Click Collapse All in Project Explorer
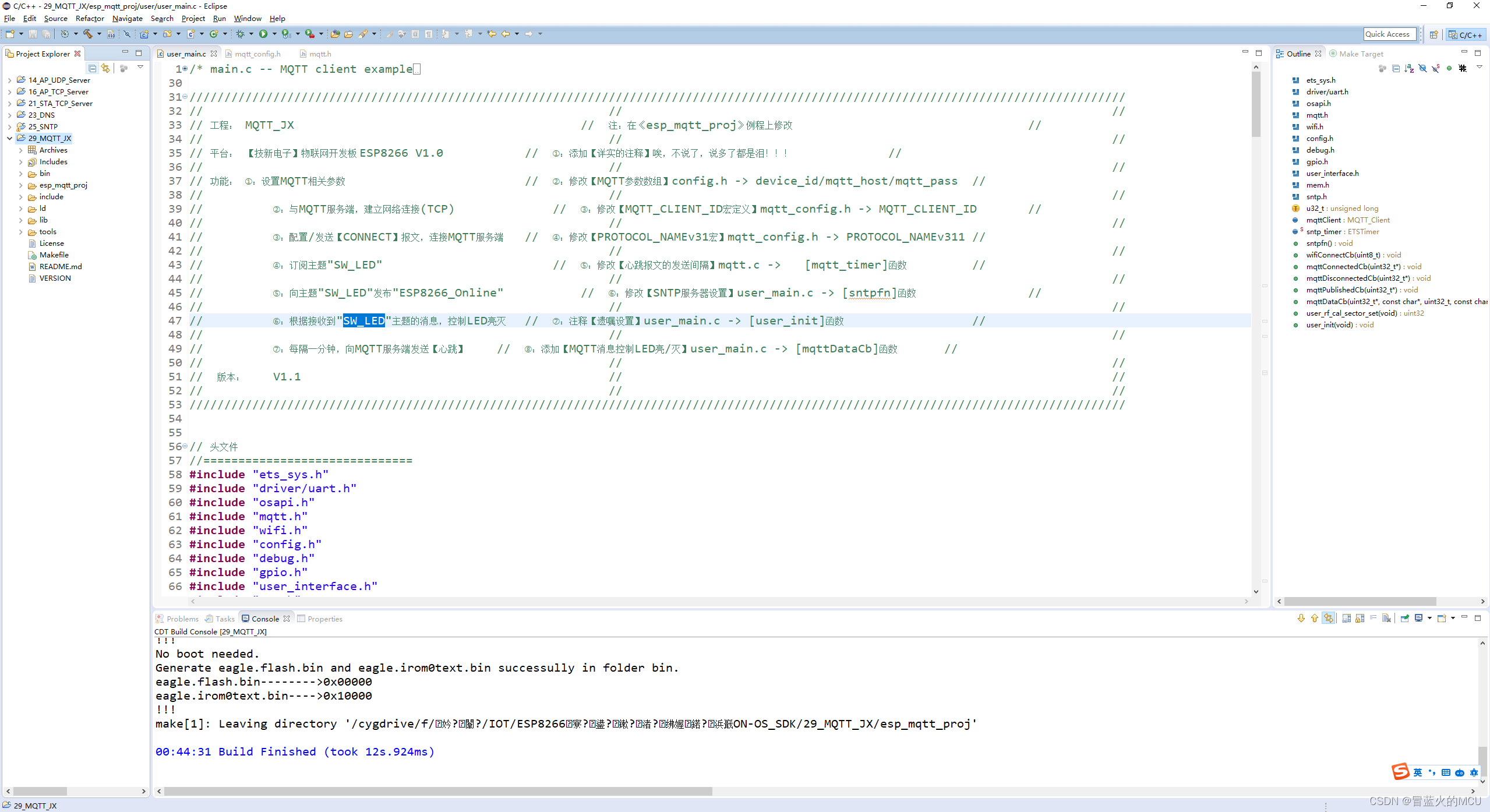This screenshot has width=1490, height=812. point(93,68)
